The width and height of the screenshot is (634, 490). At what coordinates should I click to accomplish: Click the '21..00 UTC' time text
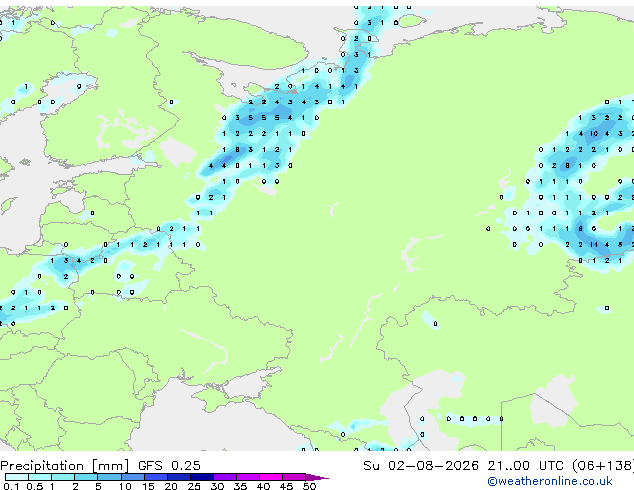click(x=525, y=466)
